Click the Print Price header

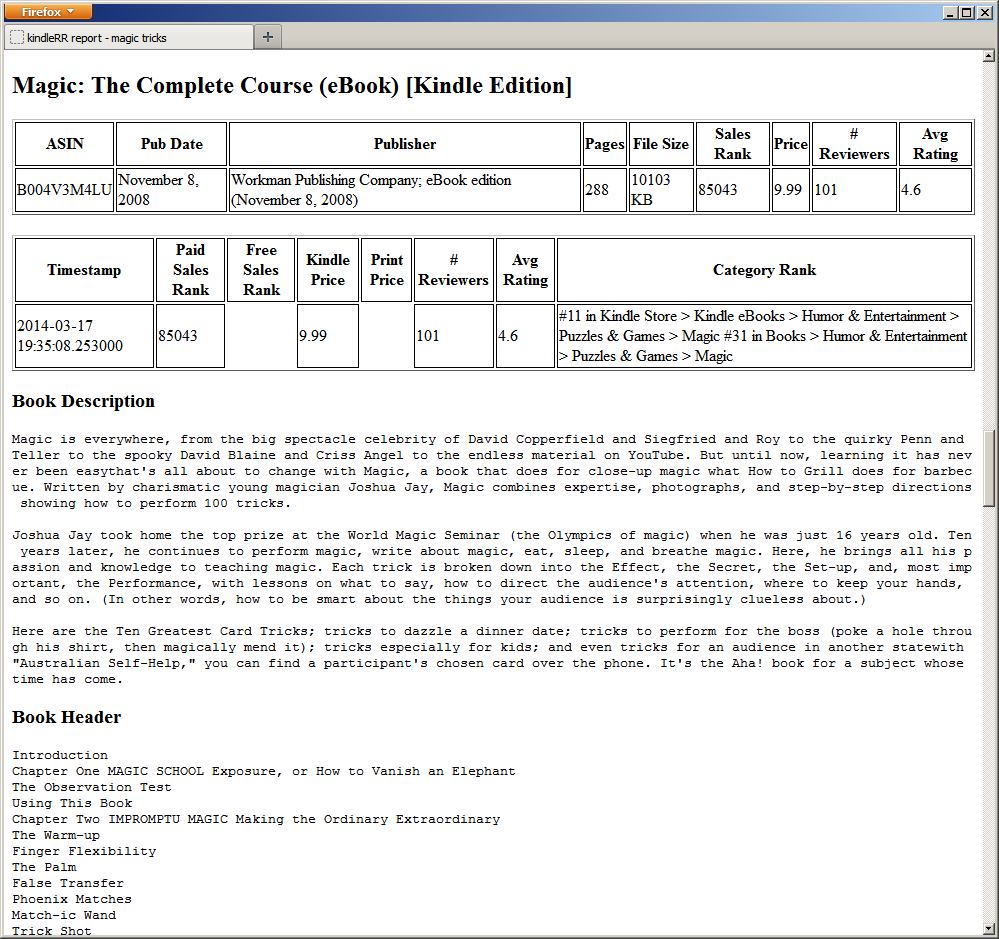387,270
